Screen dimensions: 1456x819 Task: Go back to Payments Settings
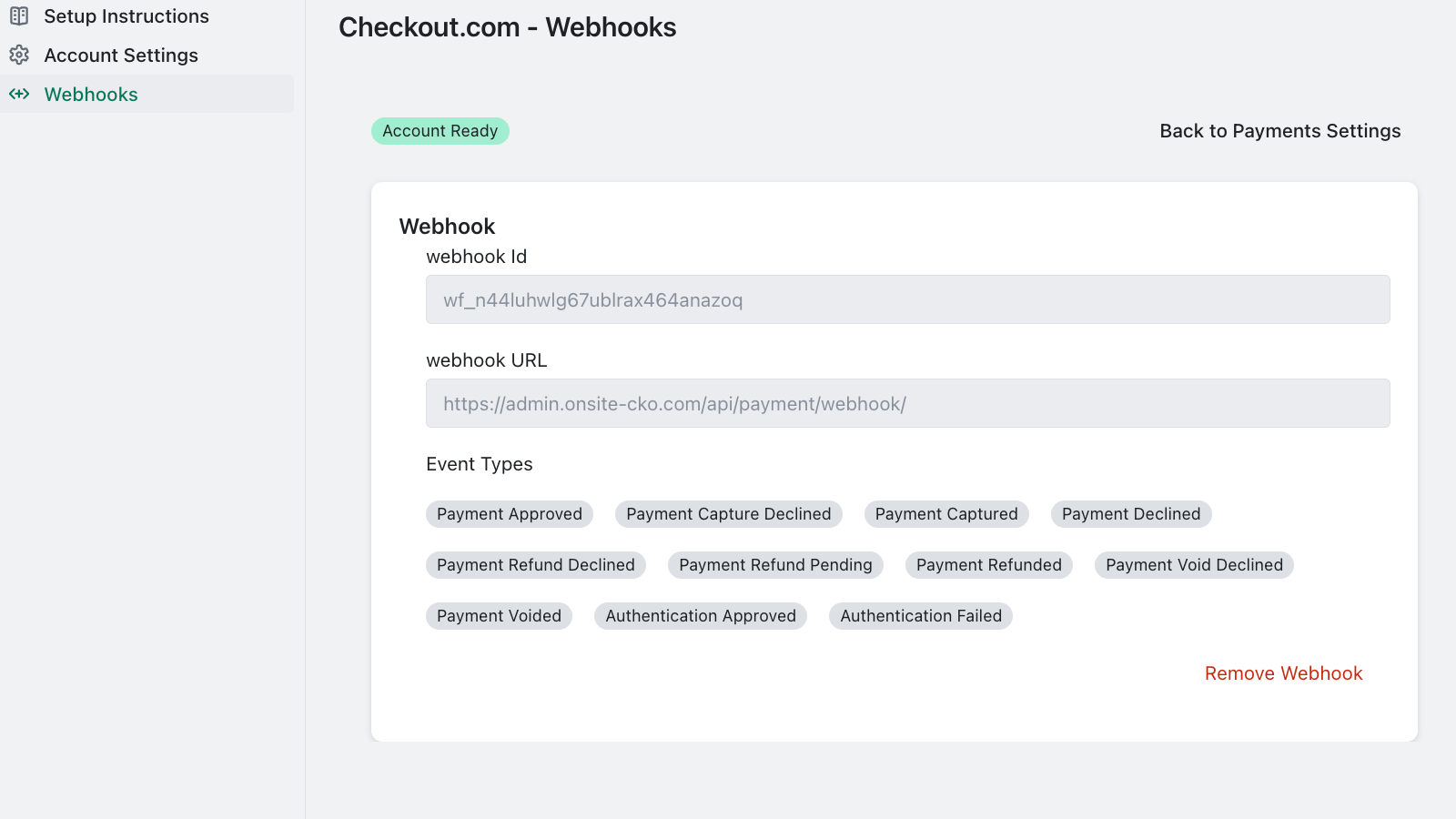point(1279,131)
